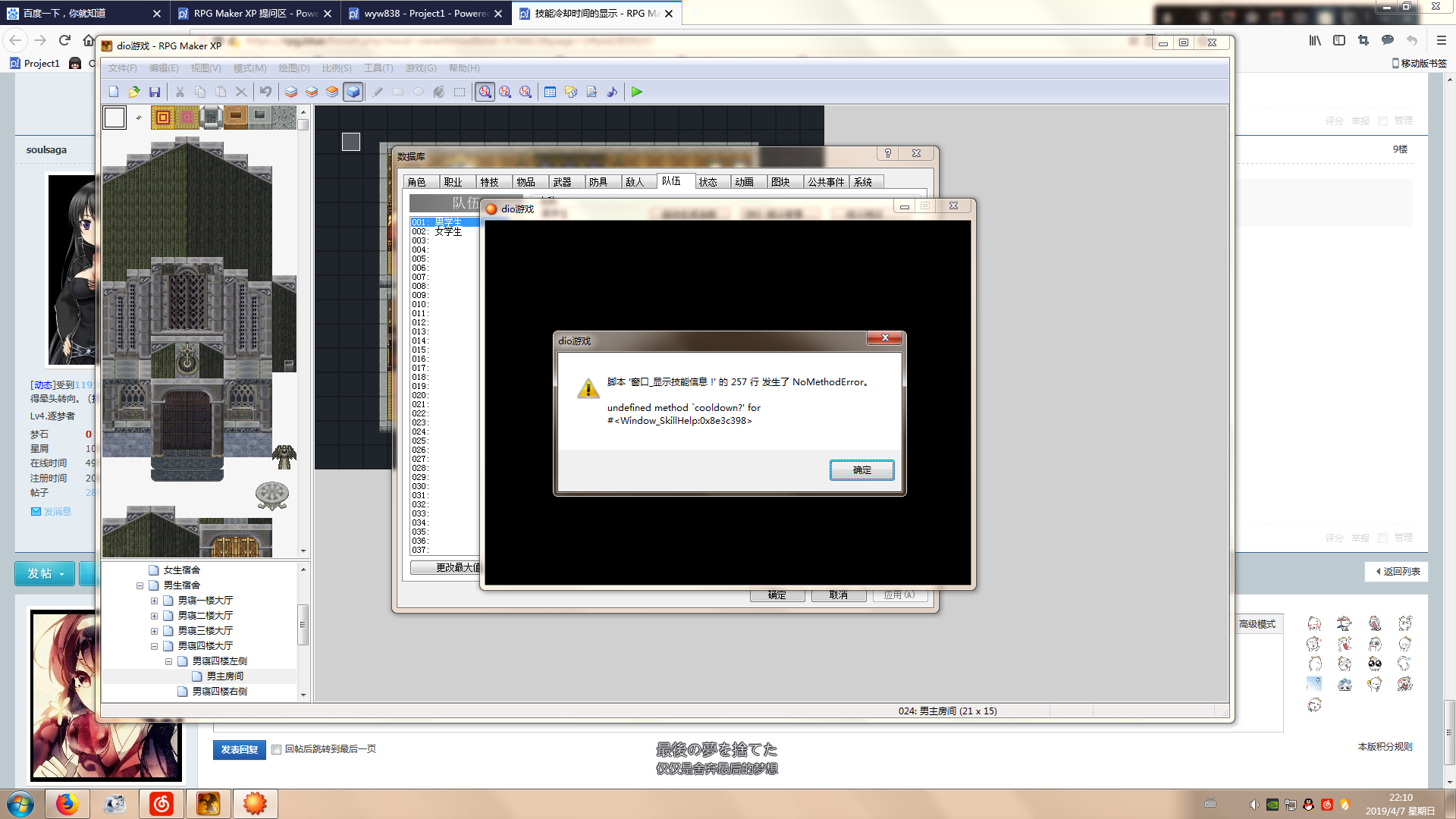
Task: Confirm the NoMethodError dialog with 确定
Action: tap(861, 470)
